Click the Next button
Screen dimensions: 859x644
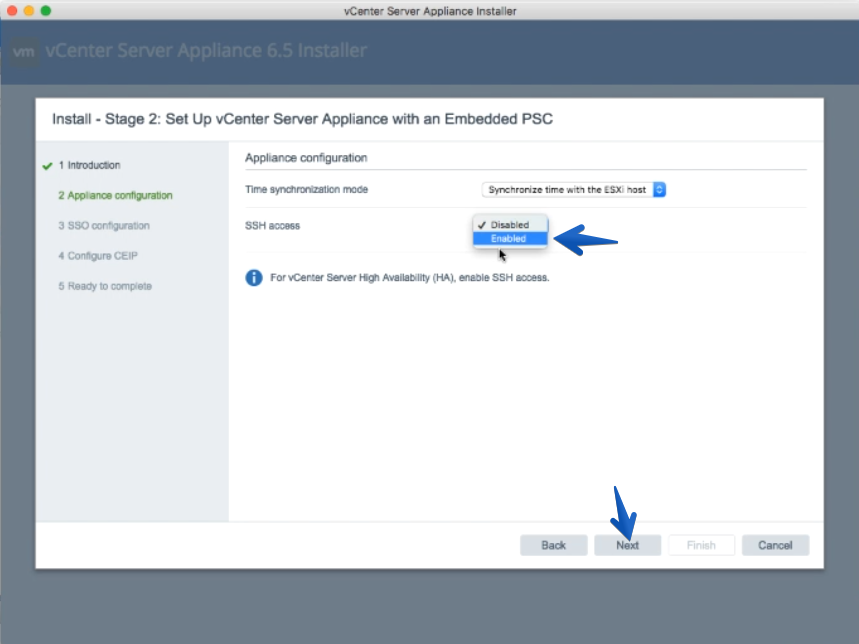(x=627, y=545)
